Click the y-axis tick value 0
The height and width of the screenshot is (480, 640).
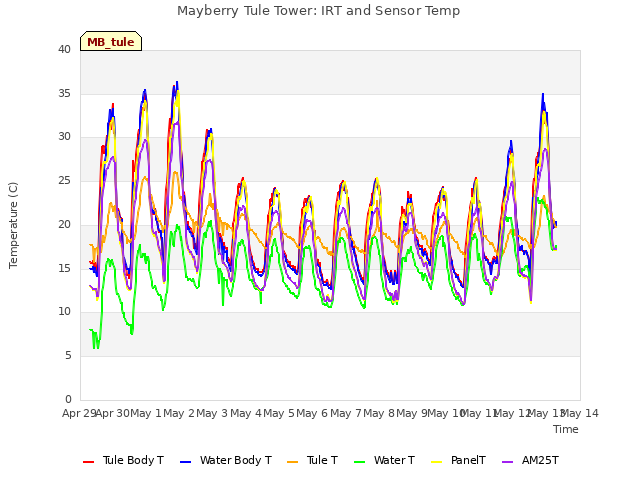68,399
